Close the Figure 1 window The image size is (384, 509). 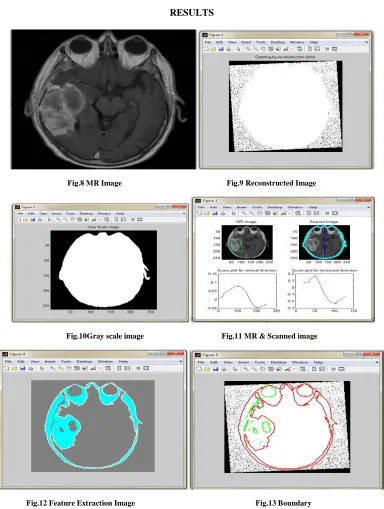pyautogui.click(x=363, y=34)
